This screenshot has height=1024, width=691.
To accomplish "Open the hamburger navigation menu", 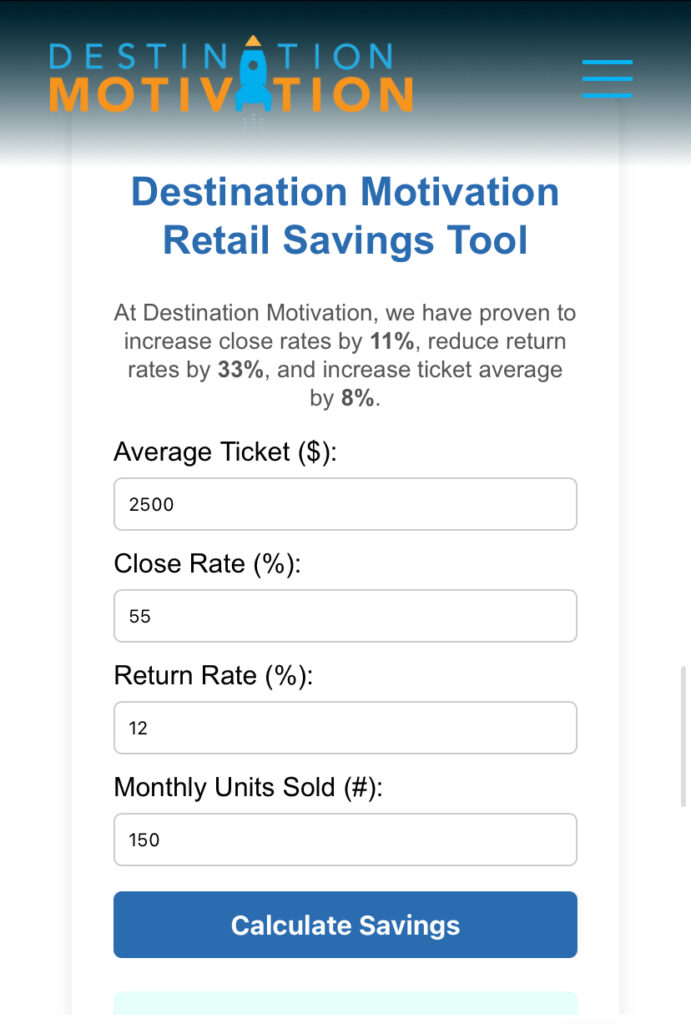I will point(607,78).
